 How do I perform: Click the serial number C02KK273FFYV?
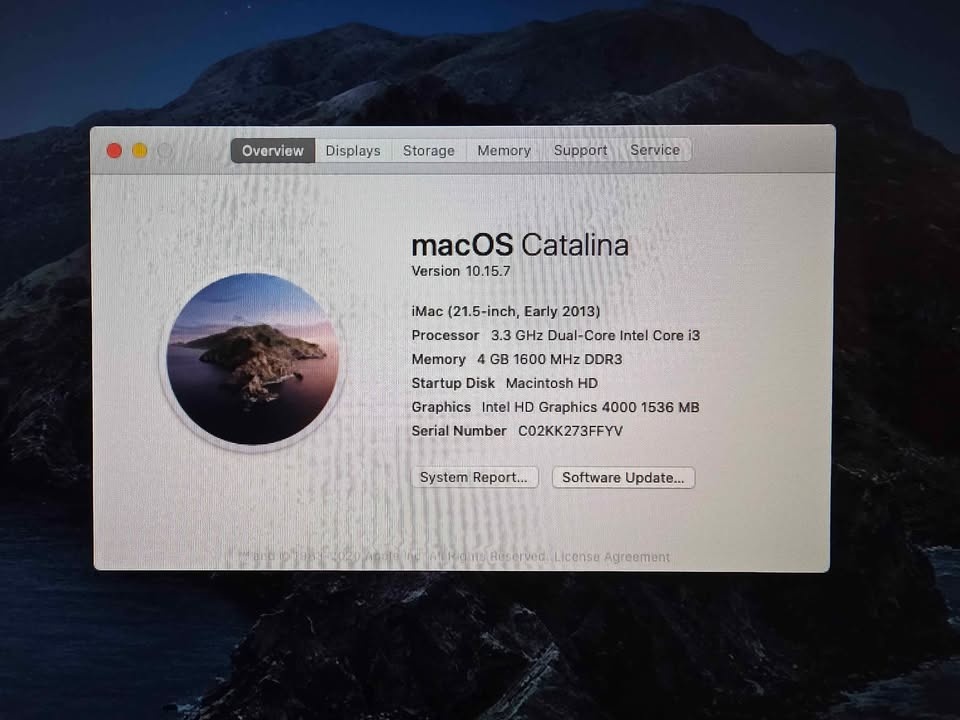coord(570,431)
